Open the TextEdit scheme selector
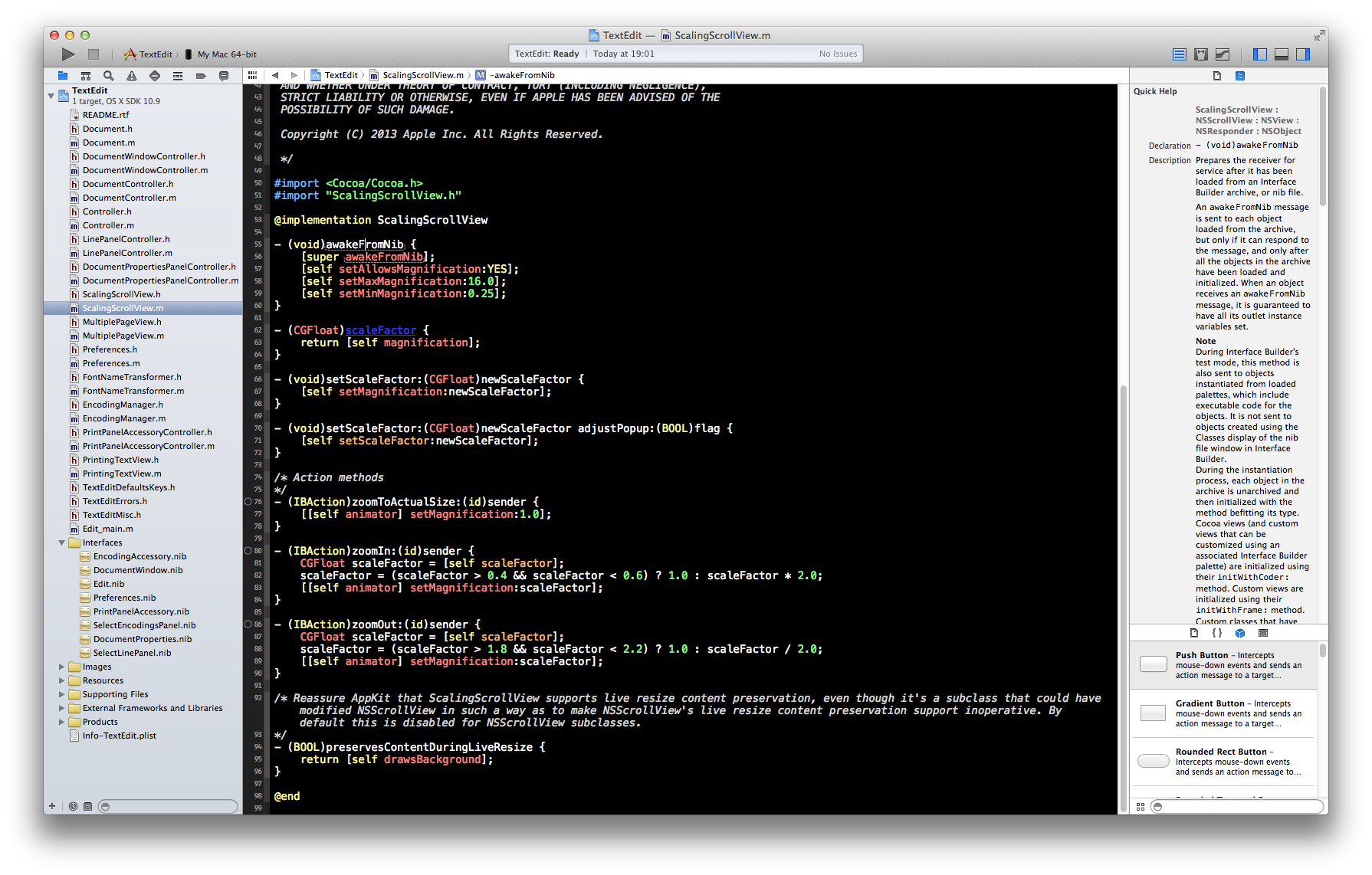 point(149,54)
